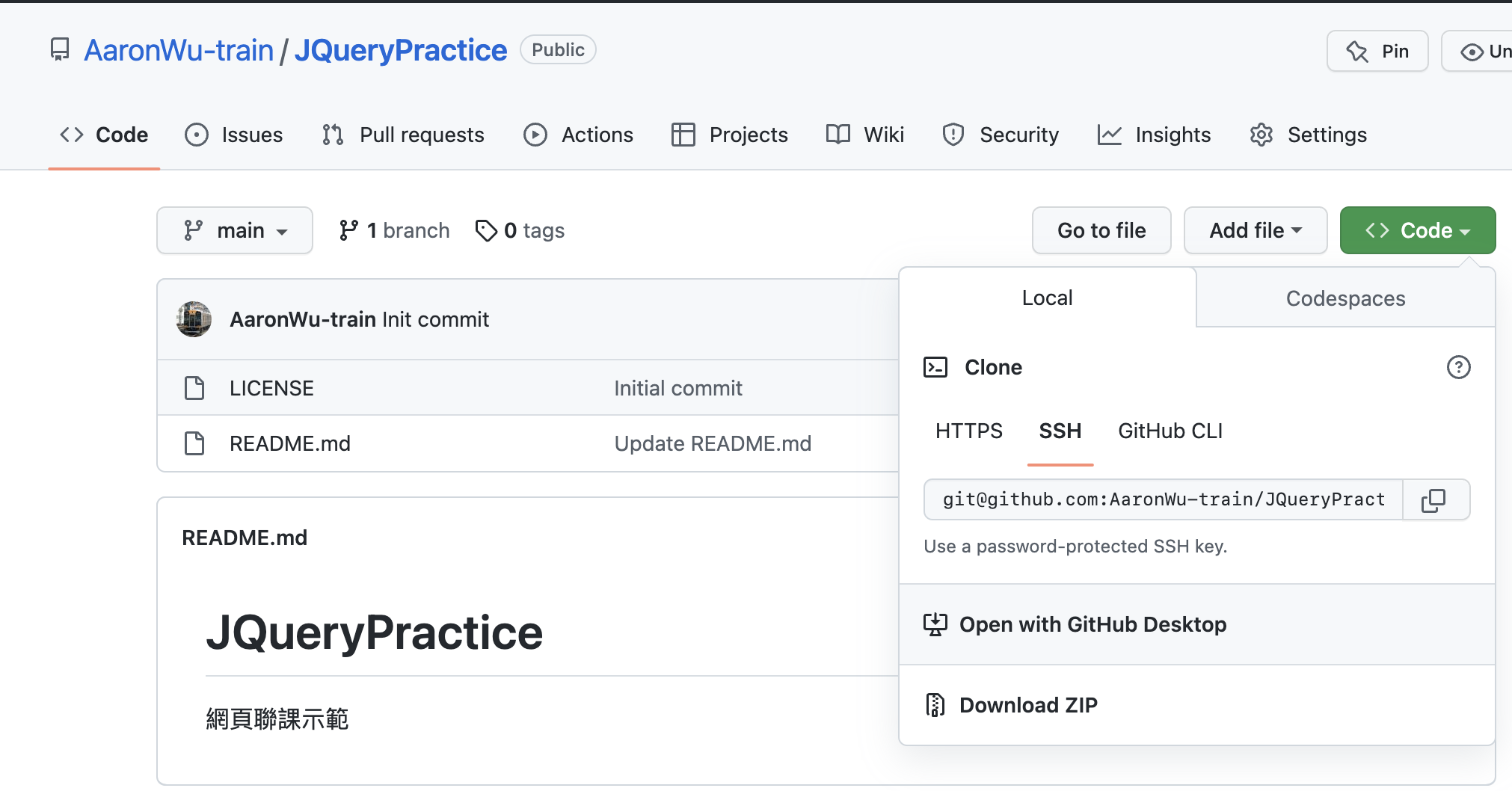Click the text 網頁聯課示範

277,718
